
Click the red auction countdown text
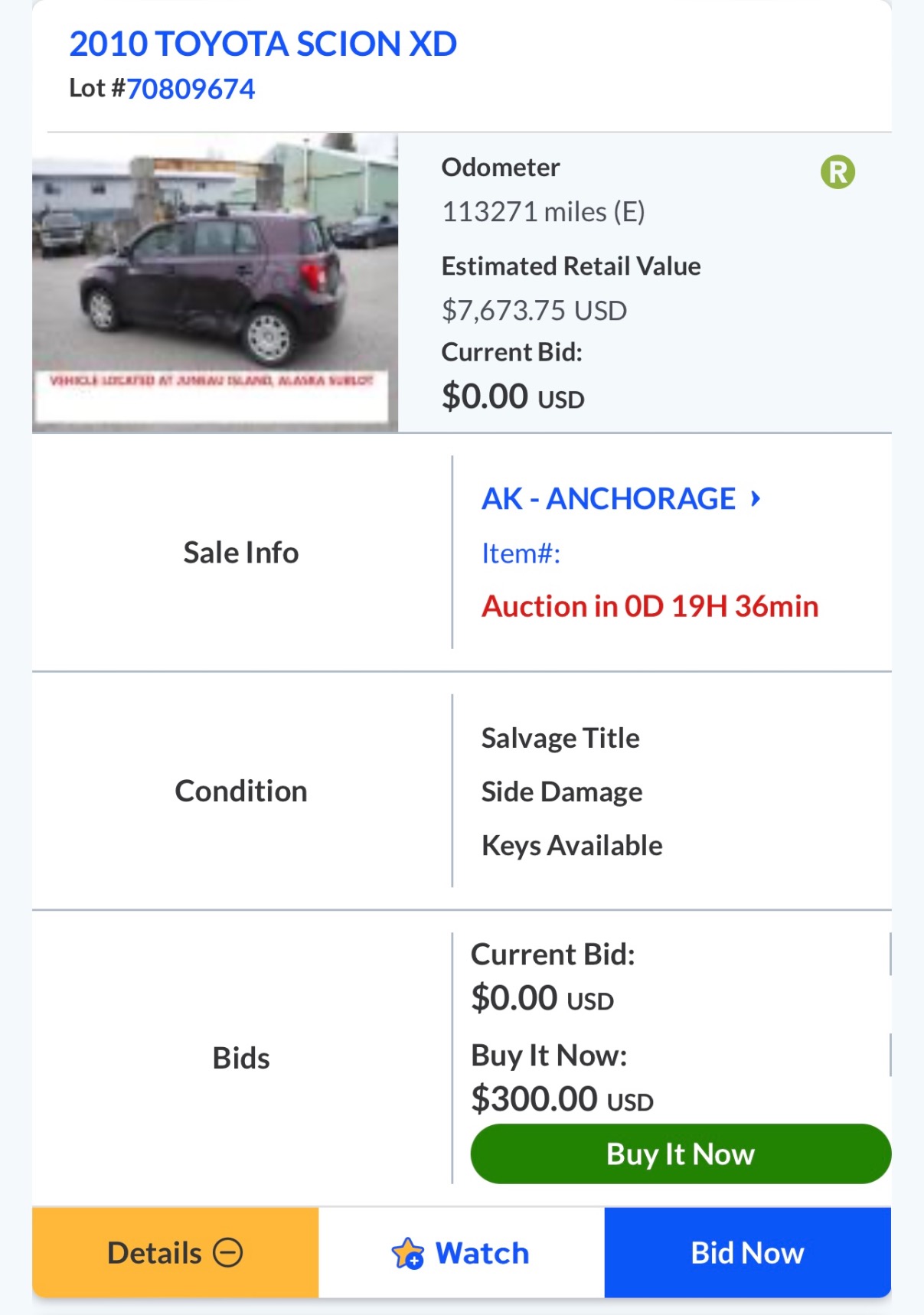[x=649, y=606]
